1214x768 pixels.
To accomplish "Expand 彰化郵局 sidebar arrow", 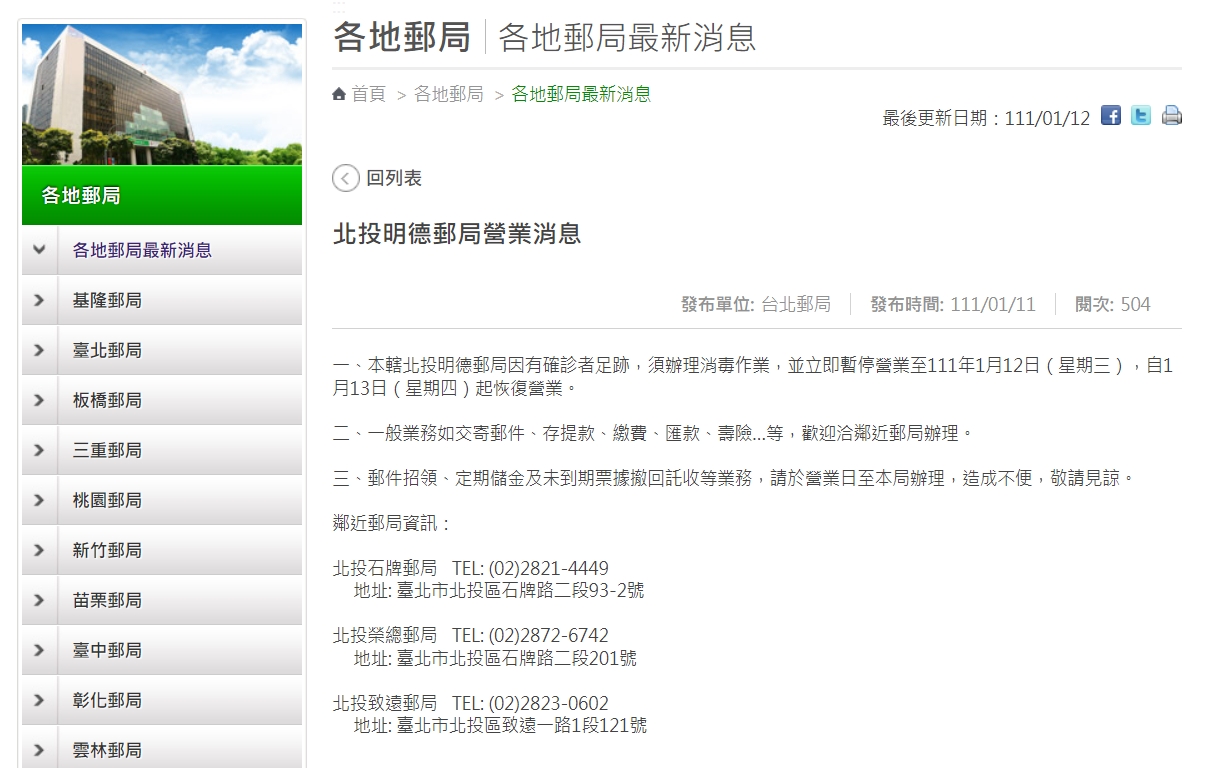I will pos(39,700).
